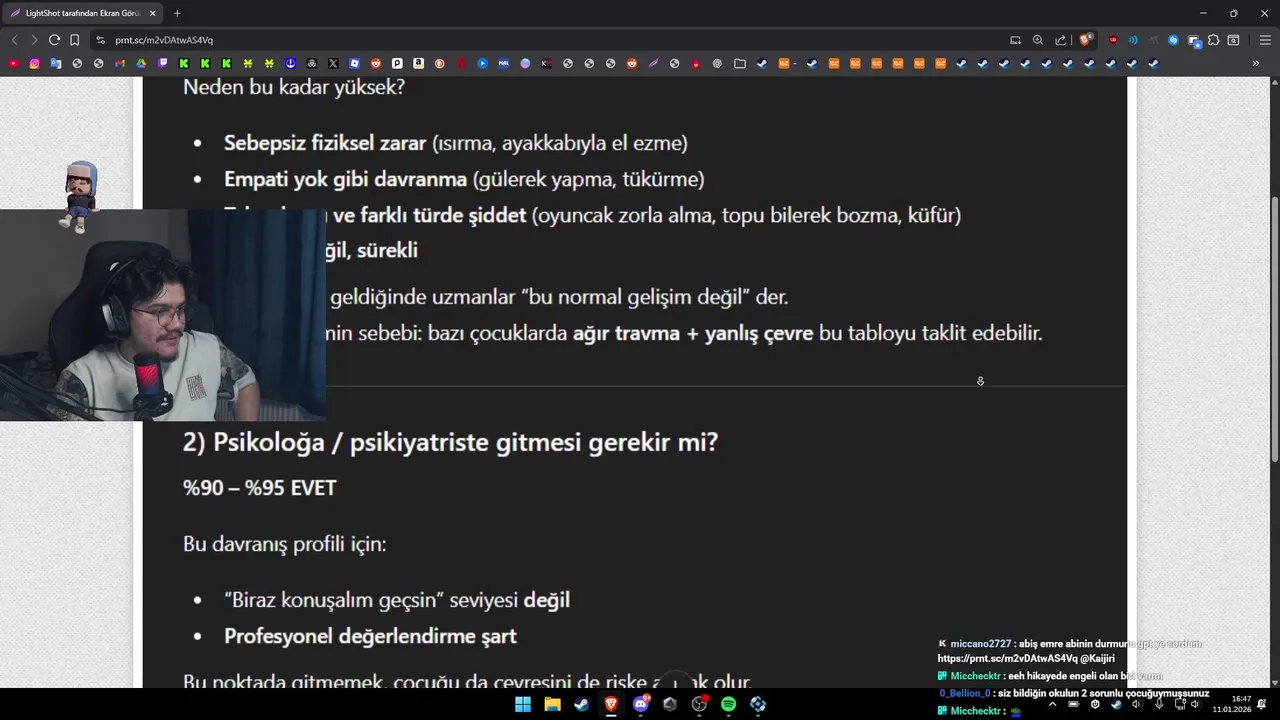Open the Google Translate bookmark
This screenshot has width=1280, height=720.
(x=55, y=64)
